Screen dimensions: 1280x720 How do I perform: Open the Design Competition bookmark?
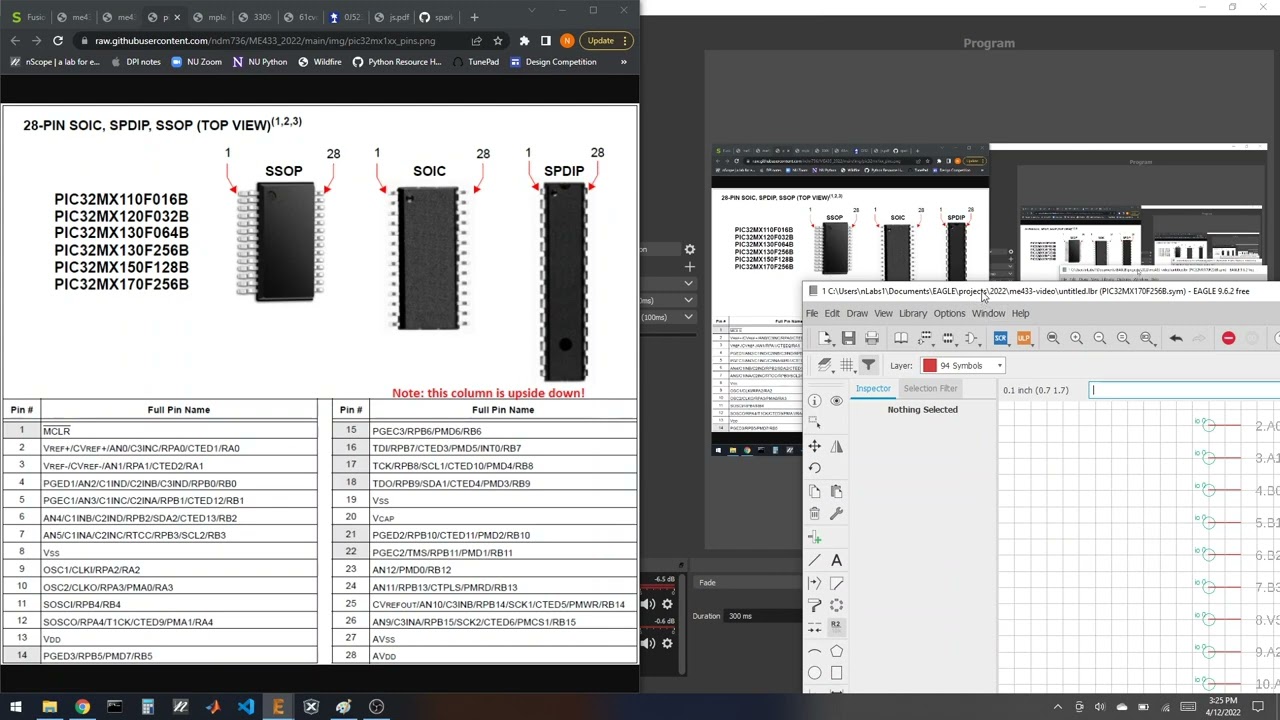[x=553, y=62]
